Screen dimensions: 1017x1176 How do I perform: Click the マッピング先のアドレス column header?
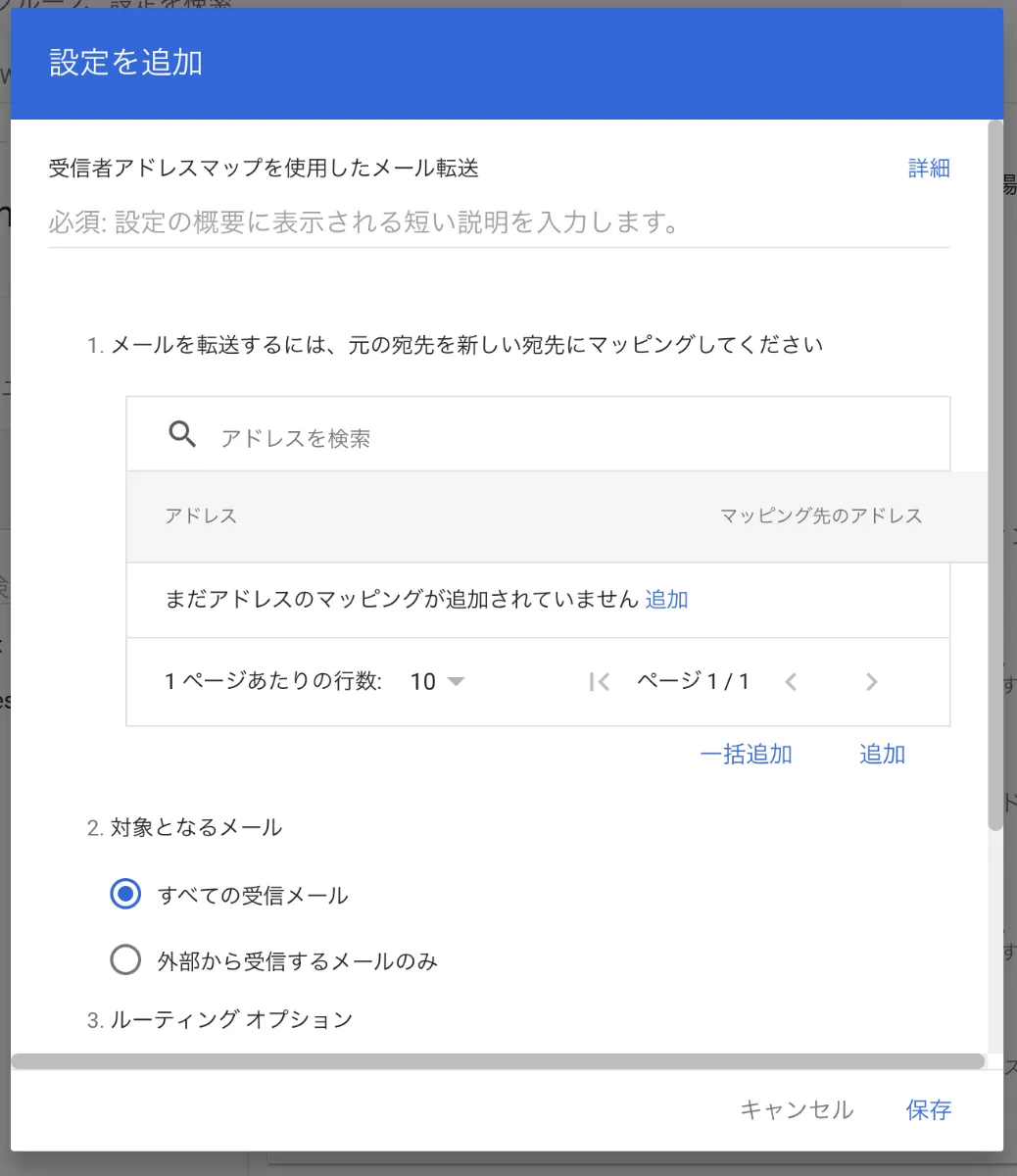pyautogui.click(x=821, y=514)
